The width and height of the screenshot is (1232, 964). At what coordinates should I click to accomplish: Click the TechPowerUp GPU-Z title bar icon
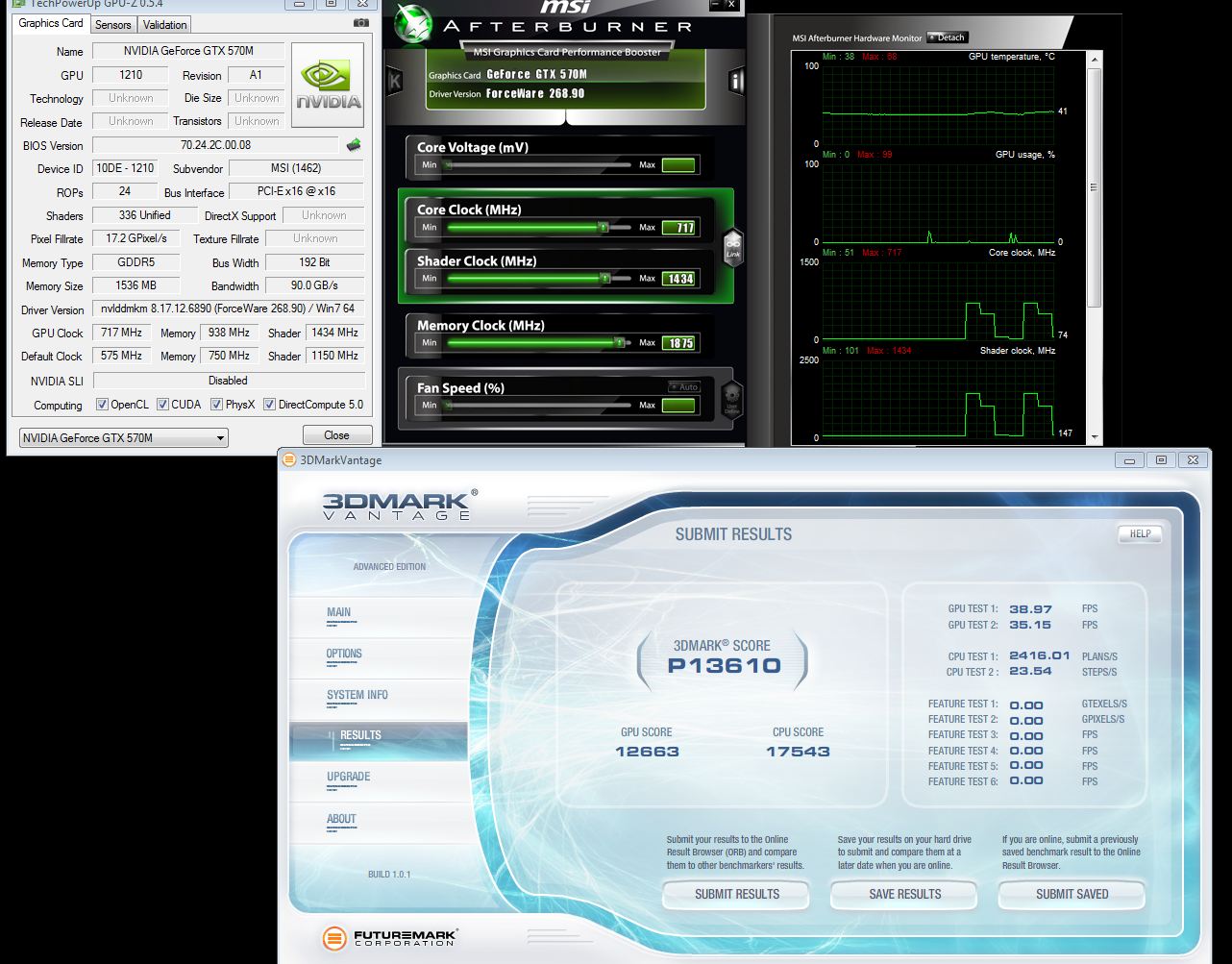pyautogui.click(x=16, y=3)
